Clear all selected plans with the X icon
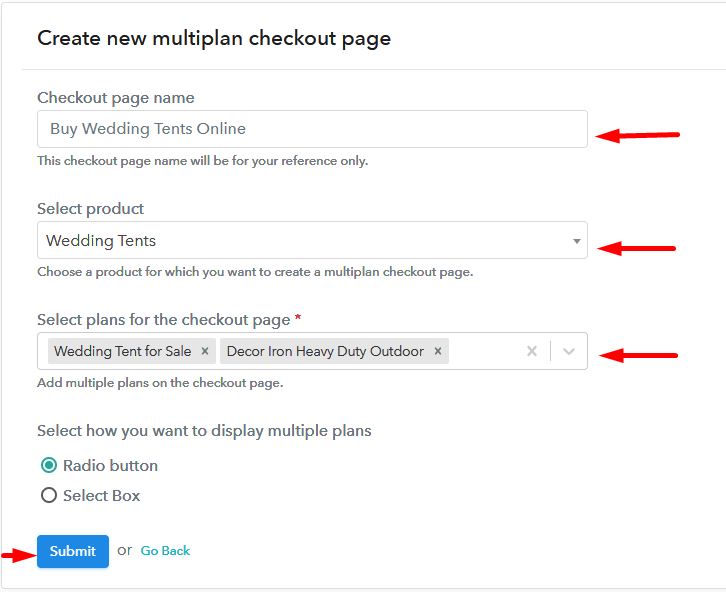This screenshot has height=592, width=726. 532,351
